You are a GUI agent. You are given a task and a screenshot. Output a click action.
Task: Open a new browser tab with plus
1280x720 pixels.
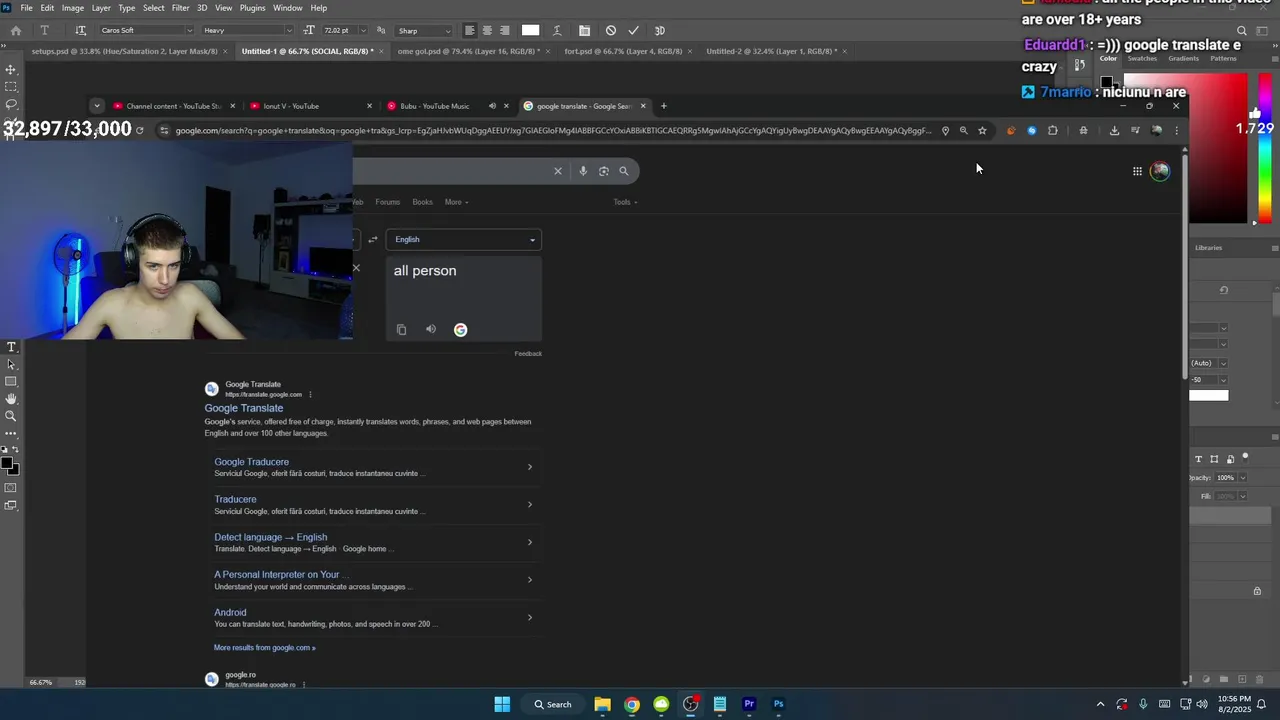[x=663, y=106]
